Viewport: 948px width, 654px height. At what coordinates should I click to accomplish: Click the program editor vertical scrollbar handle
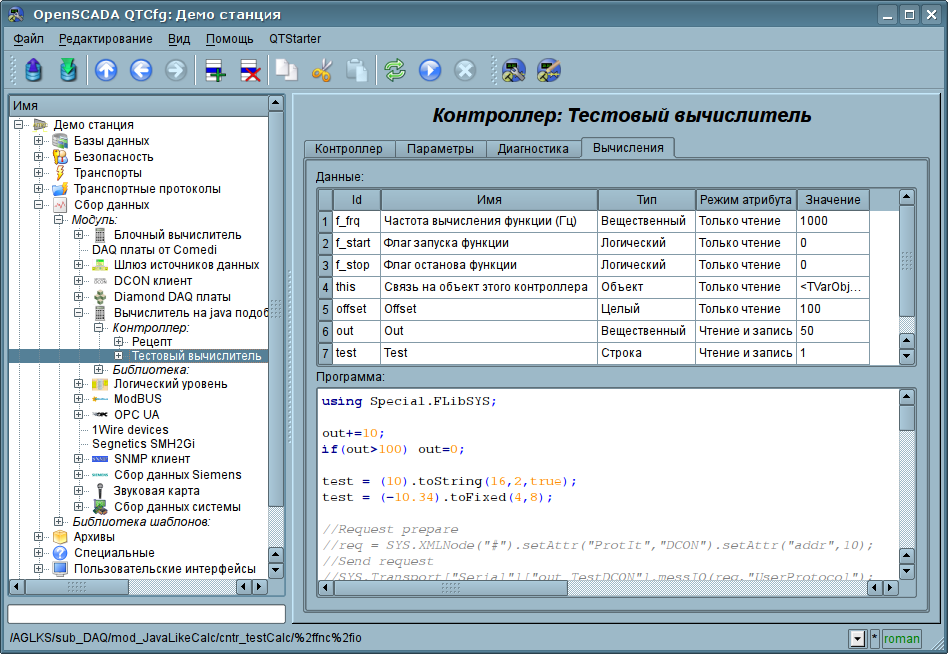click(906, 418)
